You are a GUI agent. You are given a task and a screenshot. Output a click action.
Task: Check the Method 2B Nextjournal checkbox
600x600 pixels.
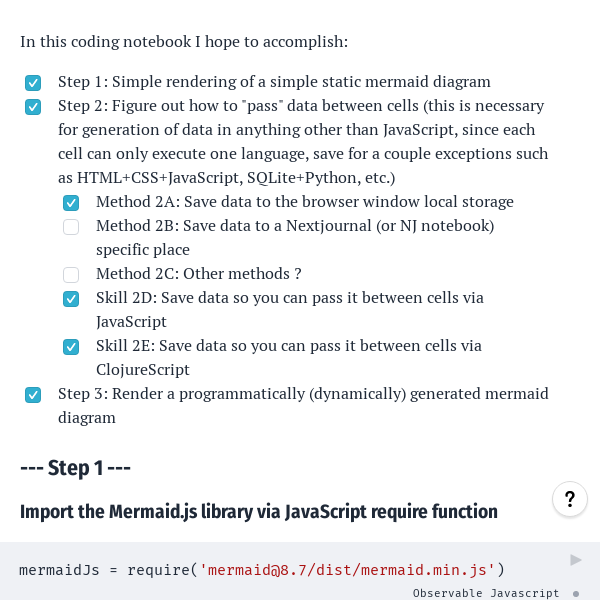pyautogui.click(x=71, y=227)
